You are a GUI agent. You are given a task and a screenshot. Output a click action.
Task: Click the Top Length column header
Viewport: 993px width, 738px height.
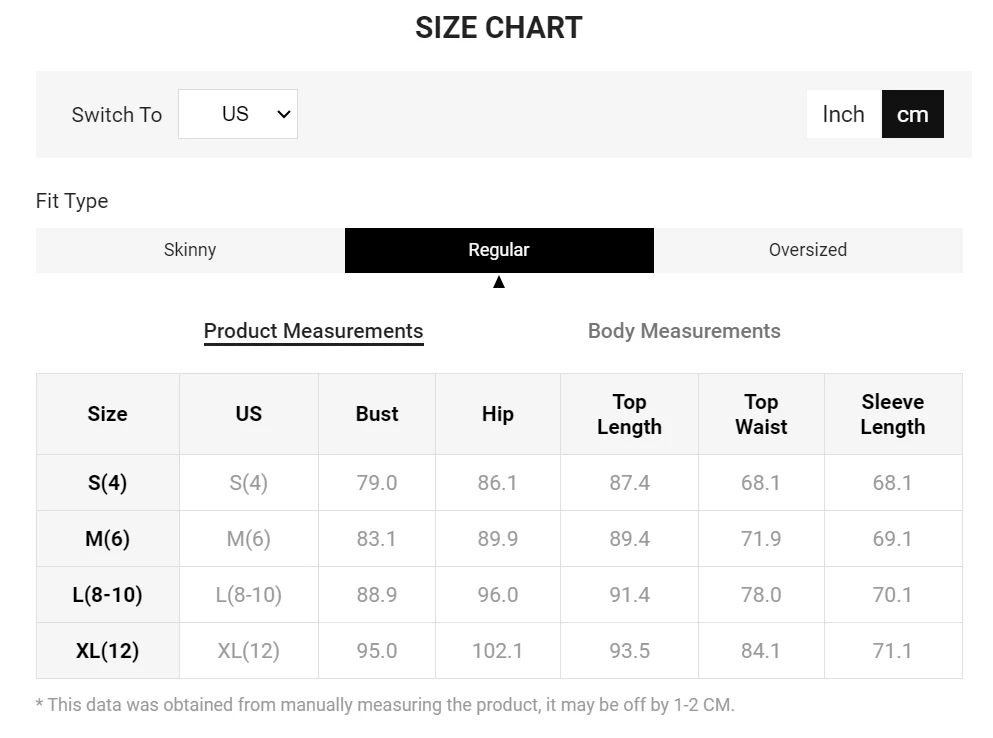629,414
